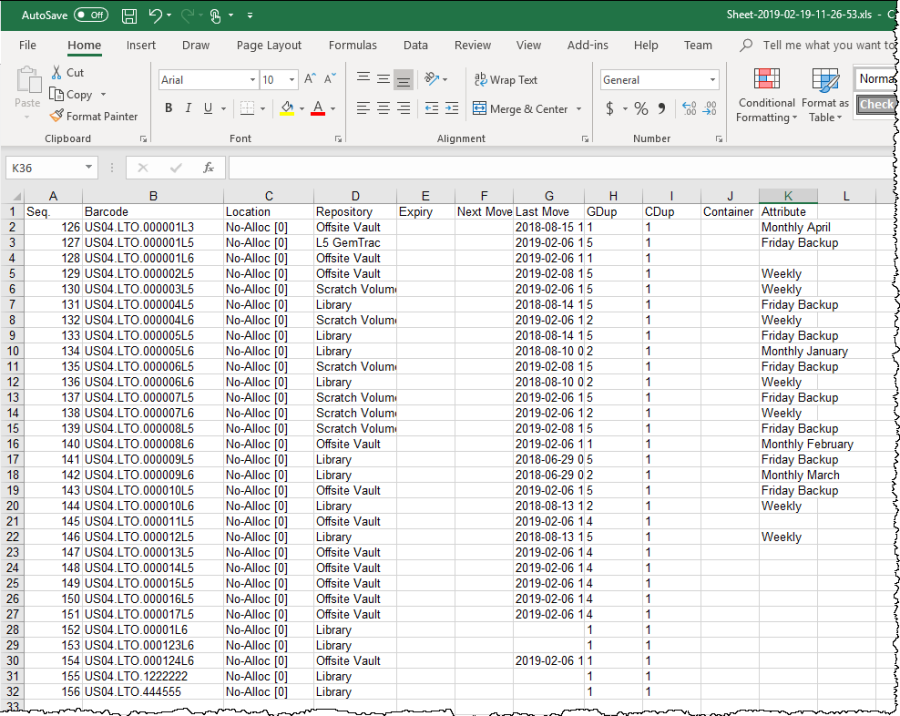Switch to the Page Layout tab
The width and height of the screenshot is (900, 716).
[x=269, y=45]
